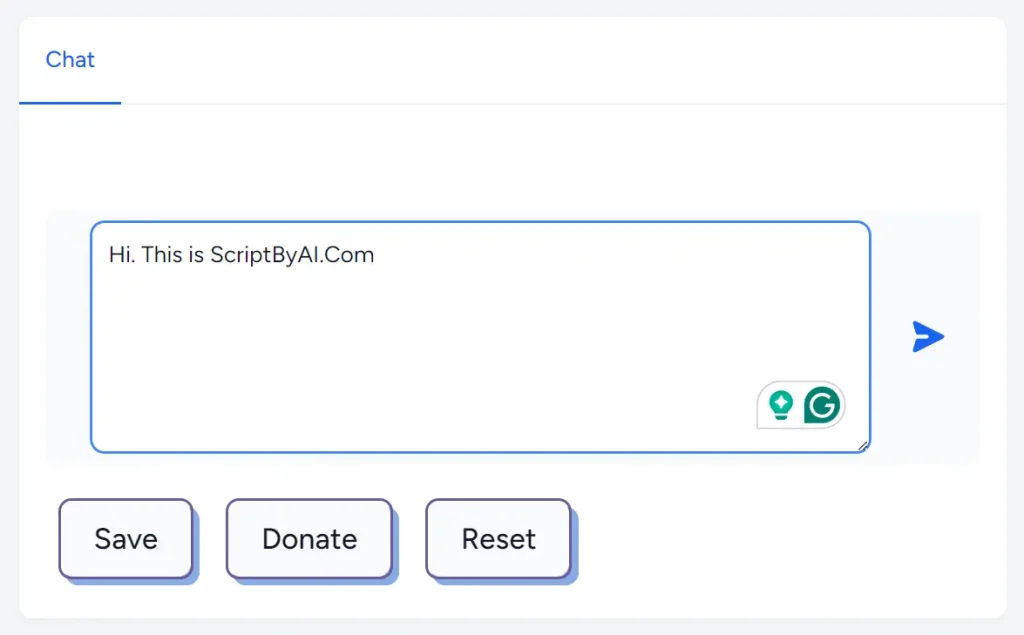Reset the chat with the Reset button
The image size is (1024, 635).
(x=498, y=539)
